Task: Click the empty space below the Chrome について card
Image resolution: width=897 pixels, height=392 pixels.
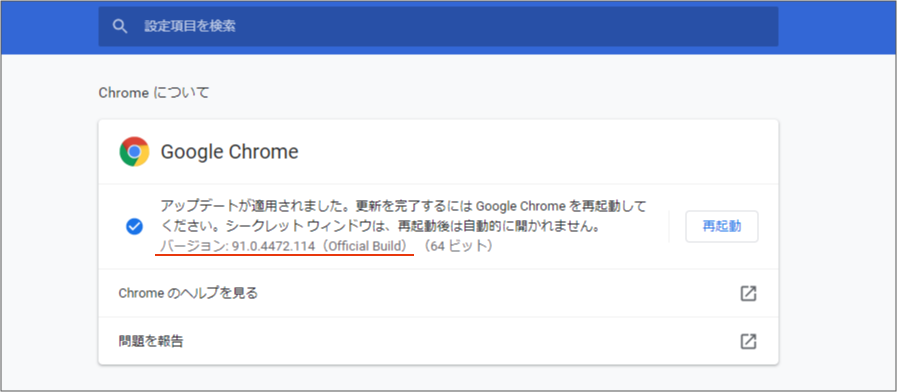Action: point(438,378)
